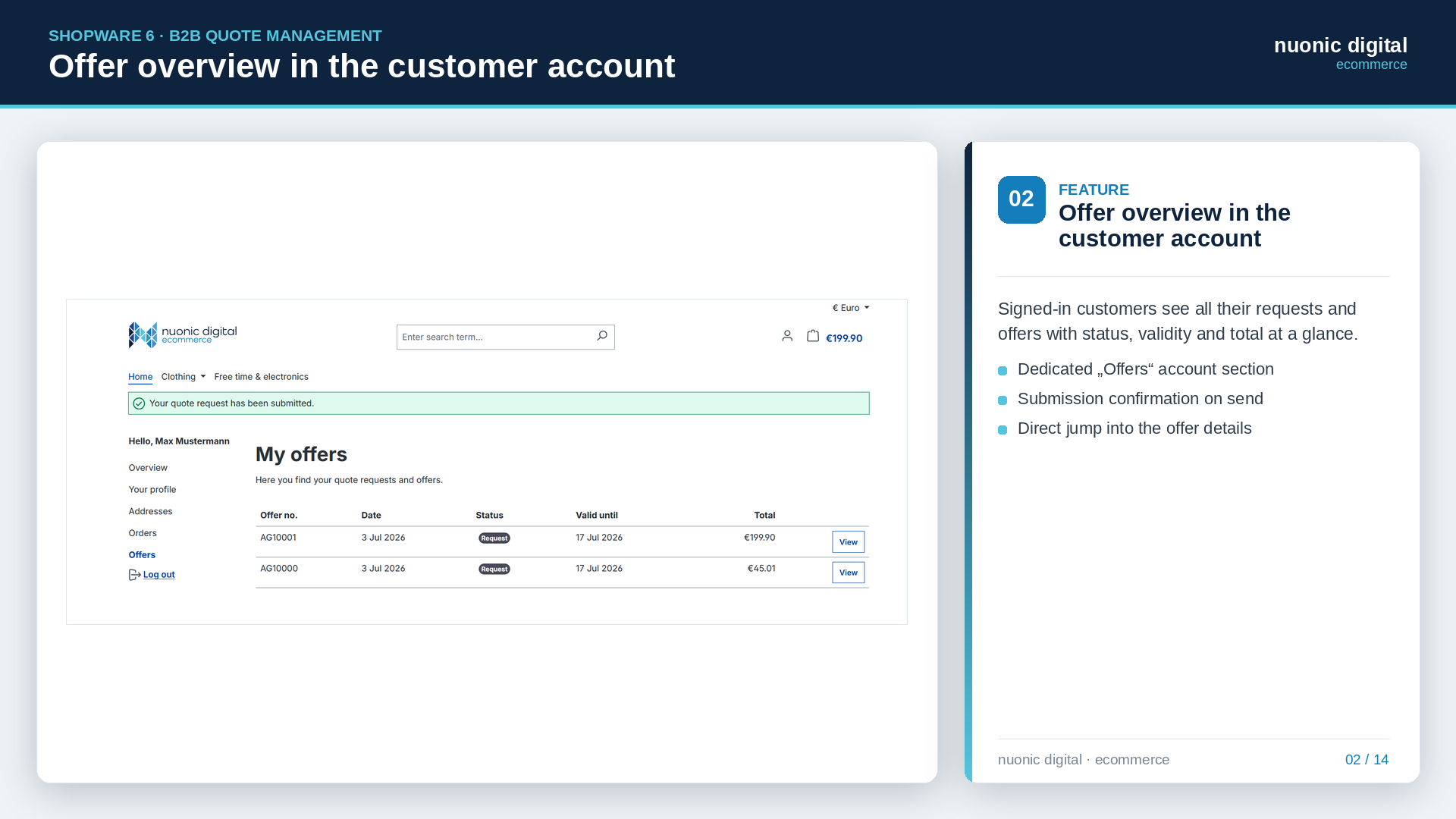Viewport: 1456px width, 819px height.
Task: Click the Hello, Max Mustermann greeting
Action: (179, 441)
